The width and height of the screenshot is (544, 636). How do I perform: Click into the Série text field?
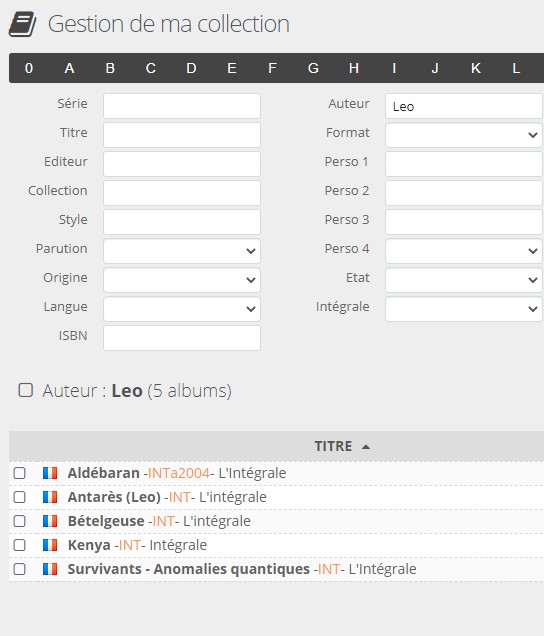(182, 106)
